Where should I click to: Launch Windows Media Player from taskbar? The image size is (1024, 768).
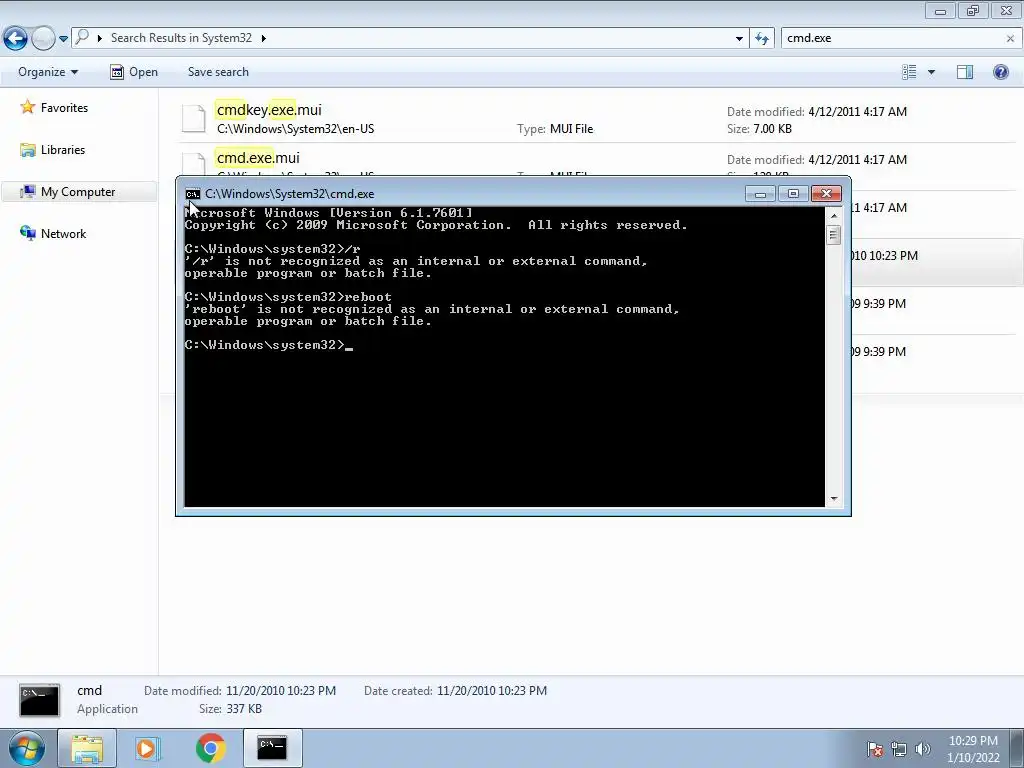coord(148,748)
